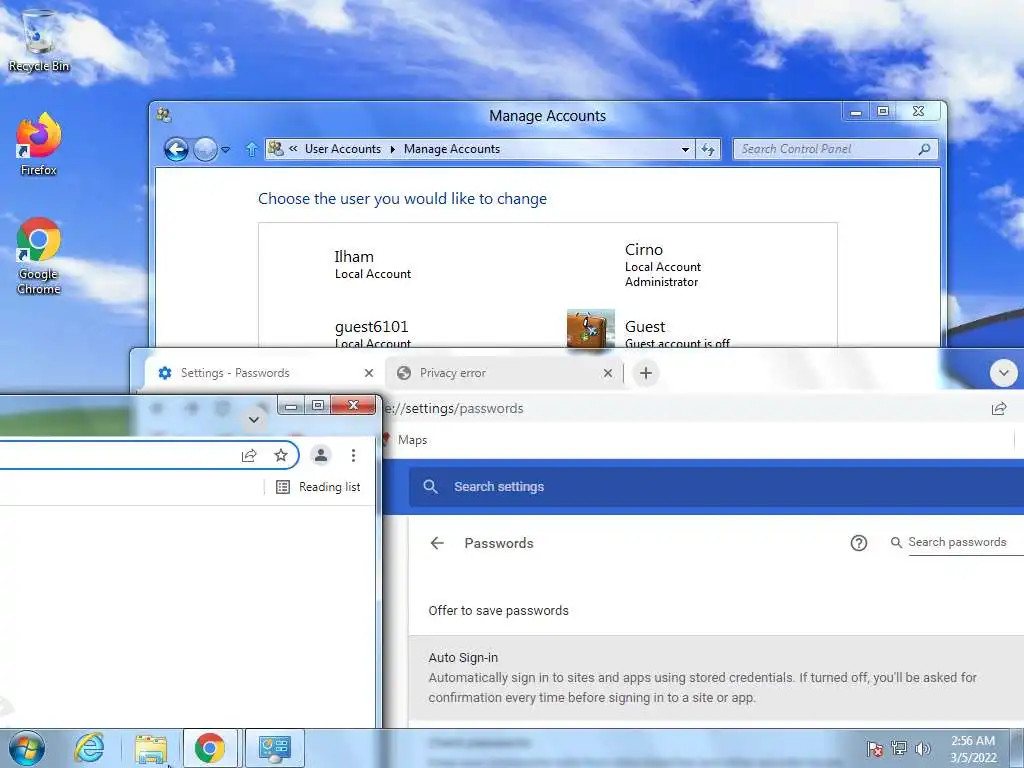Switch to the Settings - Passwords tab

point(260,373)
